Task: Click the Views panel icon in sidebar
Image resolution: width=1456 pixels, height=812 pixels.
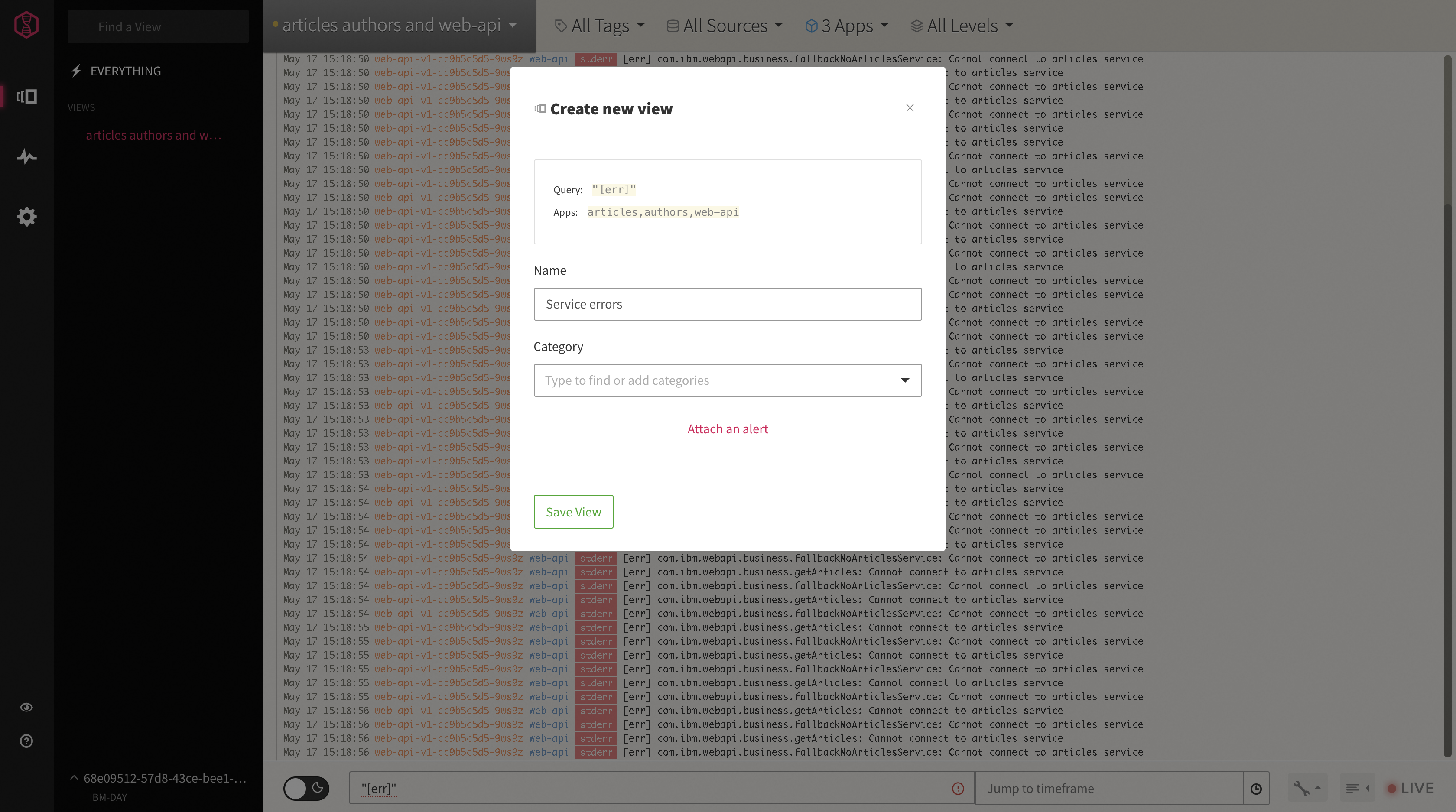Action: pos(27,97)
